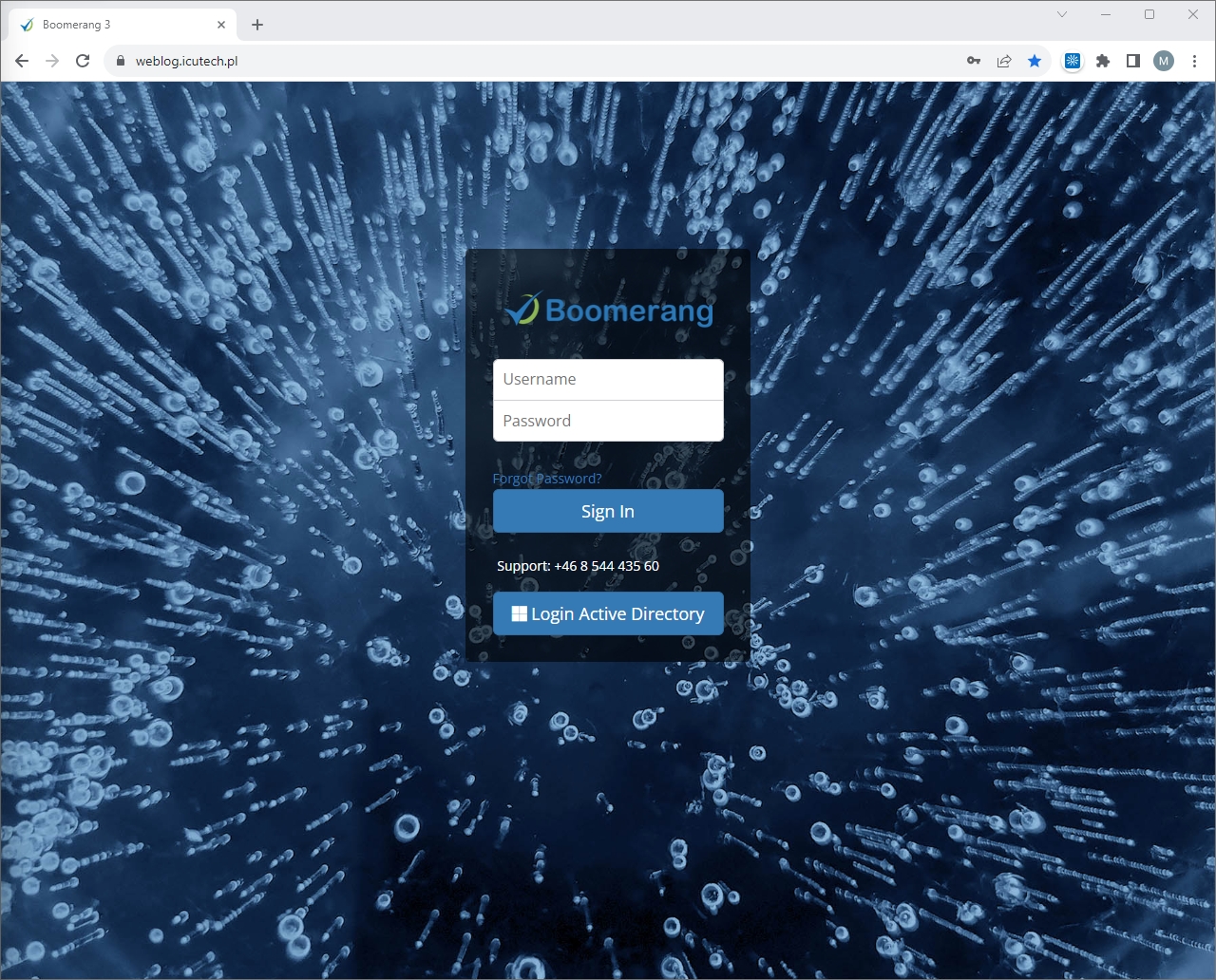1216x980 pixels.
Task: Toggle the bookmark star
Action: (1035, 61)
